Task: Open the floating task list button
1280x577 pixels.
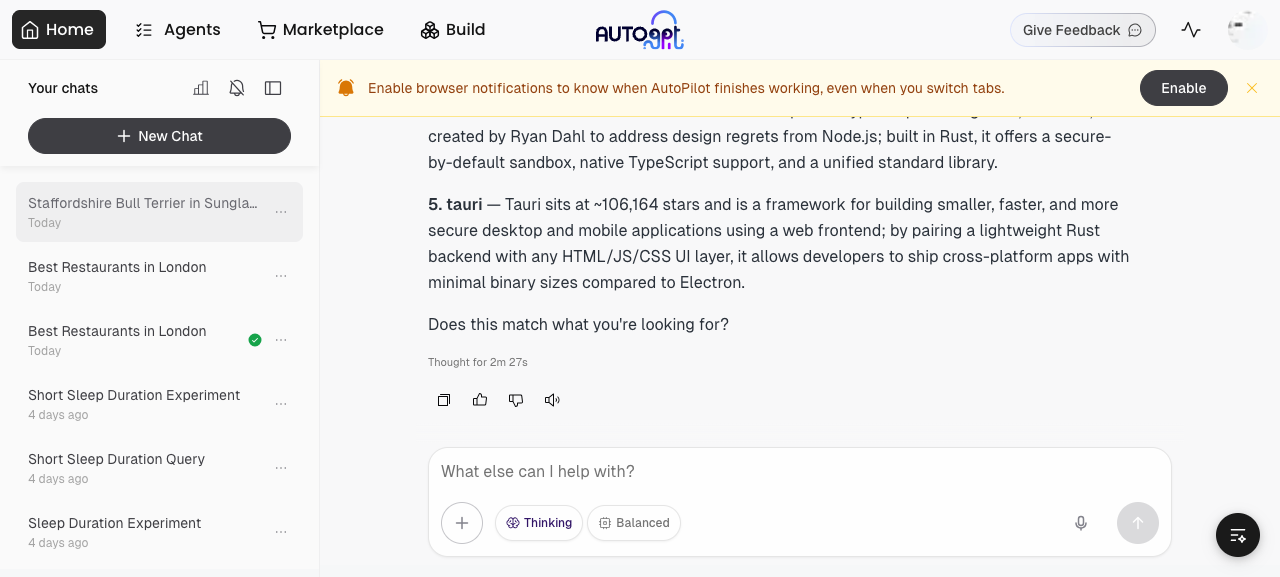Action: click(x=1238, y=535)
